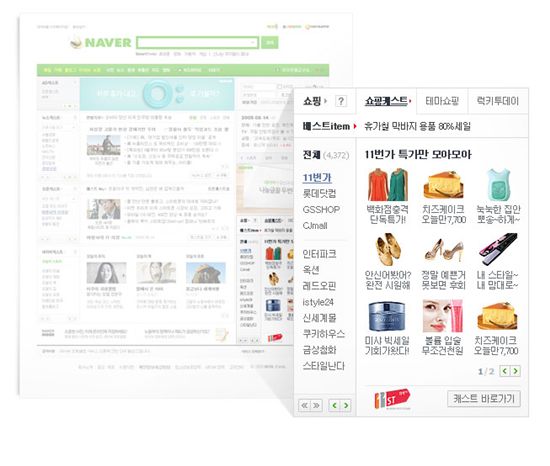Click the question mark help icon beside 쇼핑
The image size is (550, 466).
pyautogui.click(x=341, y=101)
